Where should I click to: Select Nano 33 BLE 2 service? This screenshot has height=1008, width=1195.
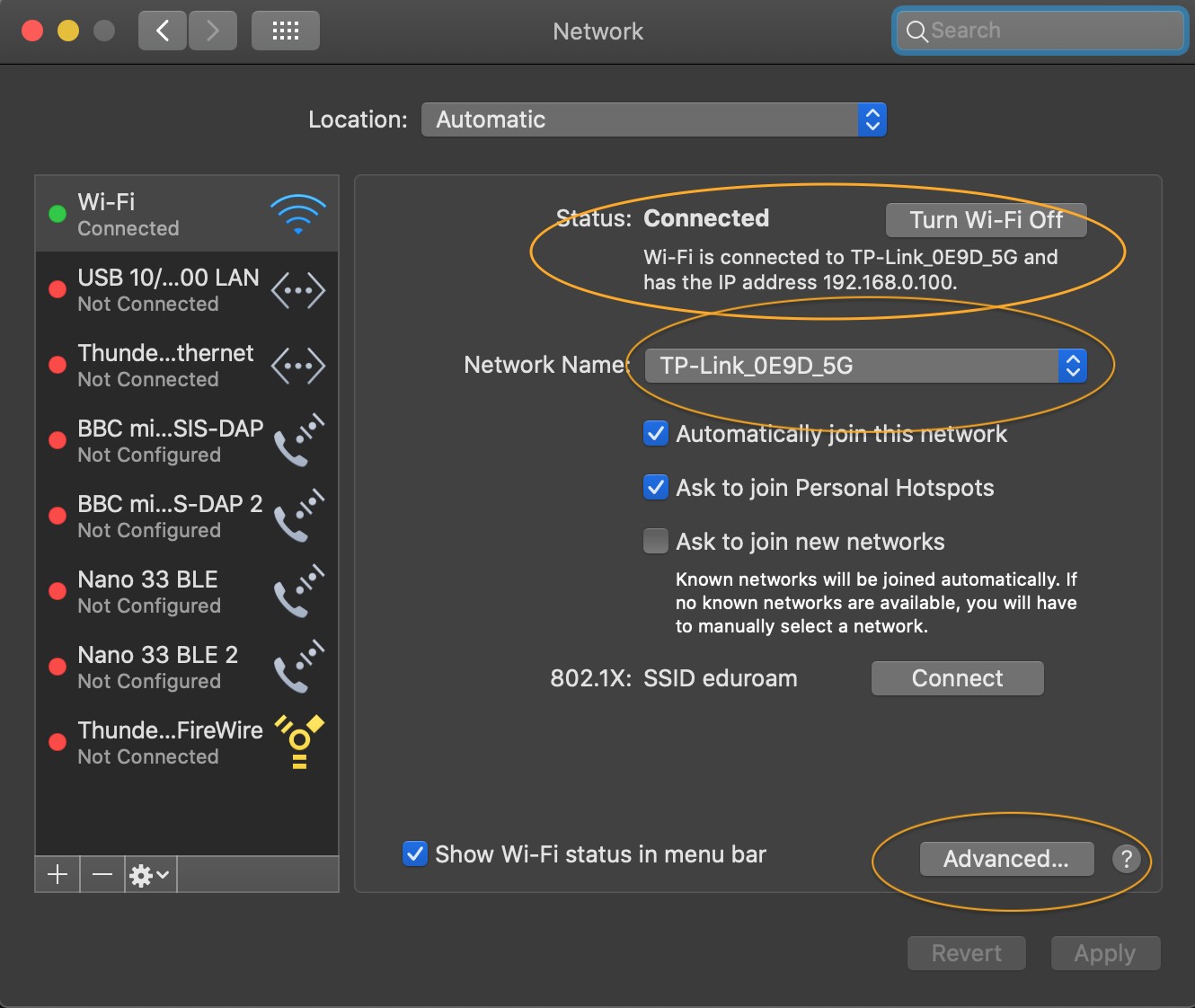pos(158,667)
